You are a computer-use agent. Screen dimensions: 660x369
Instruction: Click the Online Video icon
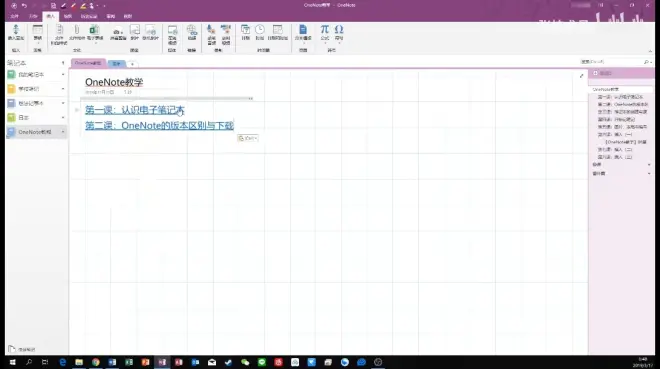(172, 34)
